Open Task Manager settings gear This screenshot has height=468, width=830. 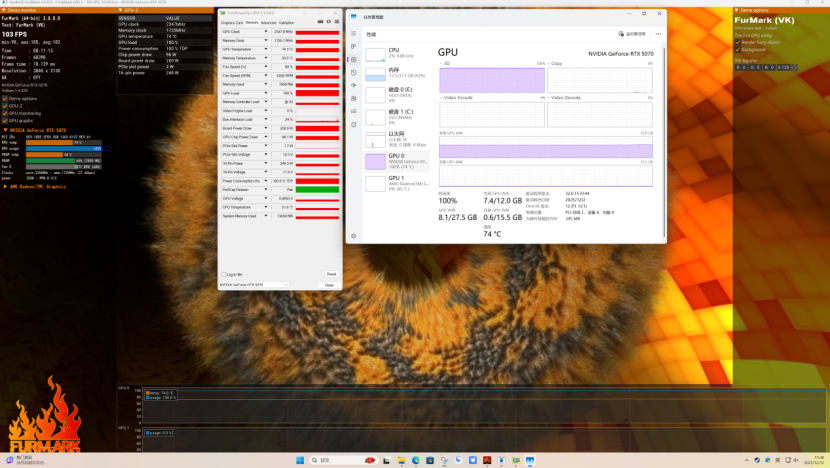(x=354, y=236)
